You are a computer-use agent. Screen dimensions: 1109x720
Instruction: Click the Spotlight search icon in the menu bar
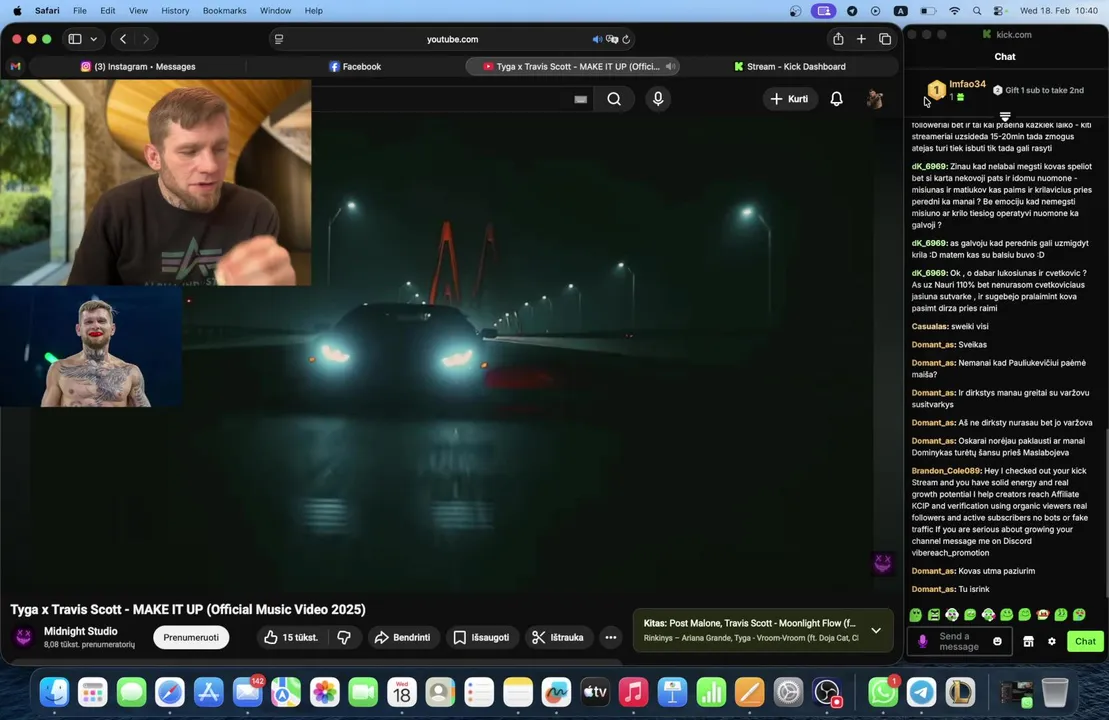click(977, 11)
